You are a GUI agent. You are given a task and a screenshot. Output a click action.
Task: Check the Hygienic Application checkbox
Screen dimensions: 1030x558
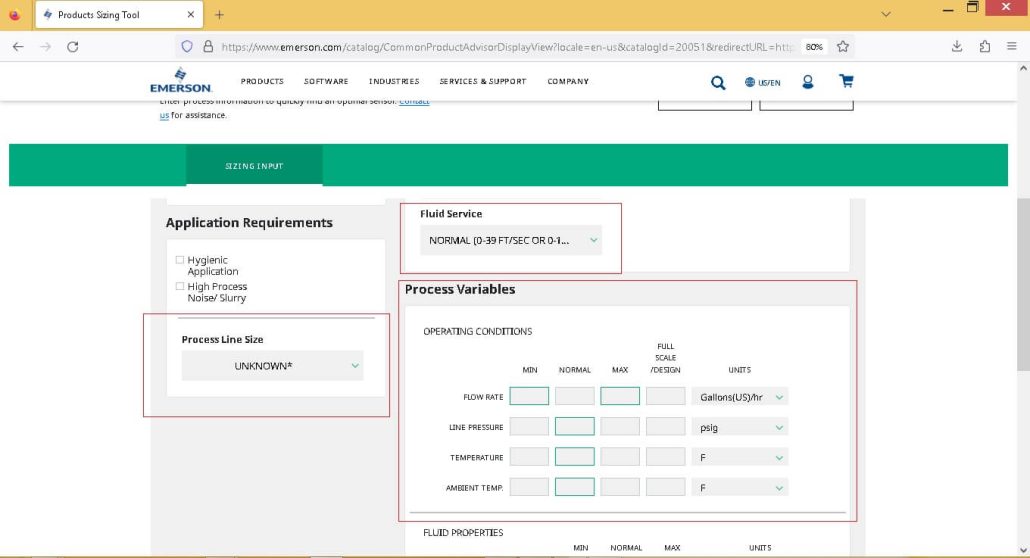pyautogui.click(x=179, y=260)
